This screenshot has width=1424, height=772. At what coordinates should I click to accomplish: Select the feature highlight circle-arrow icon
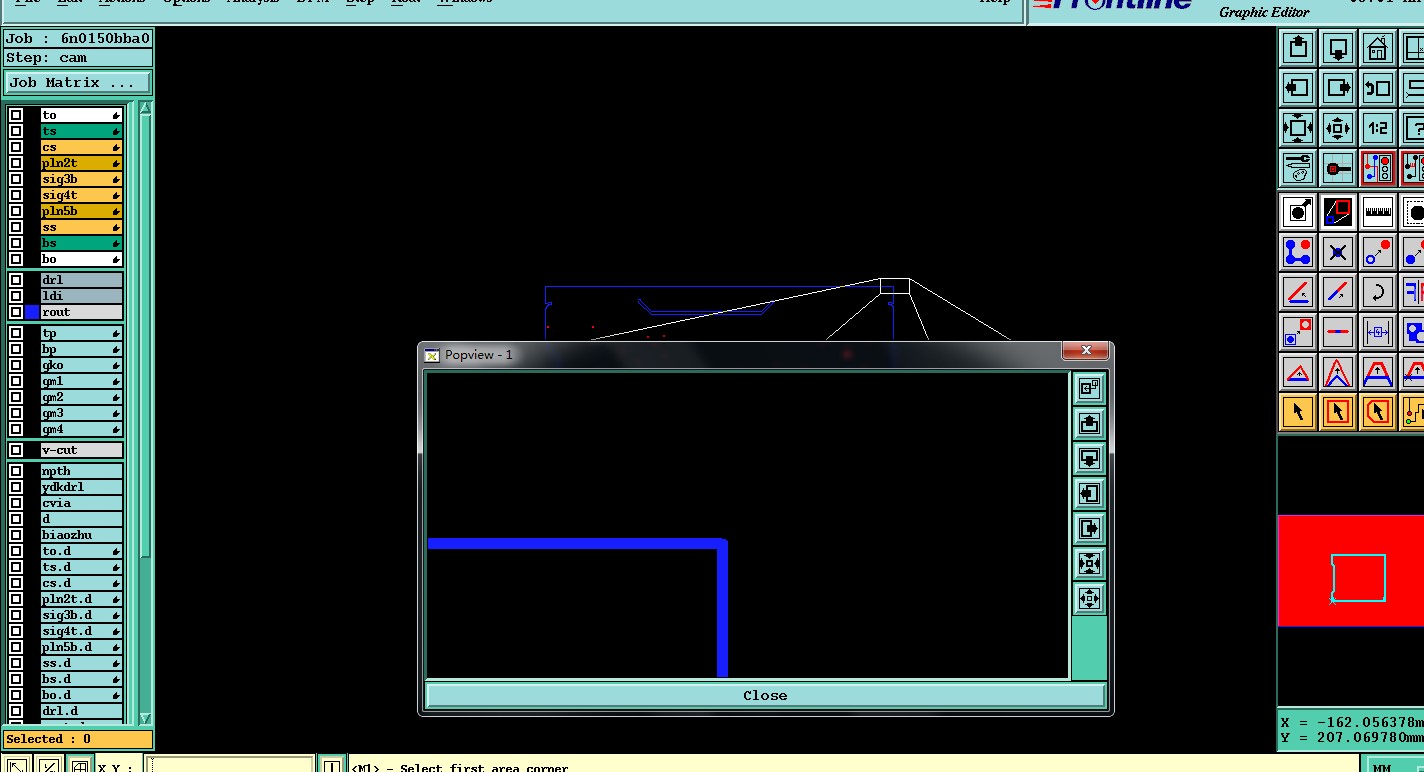point(1298,211)
